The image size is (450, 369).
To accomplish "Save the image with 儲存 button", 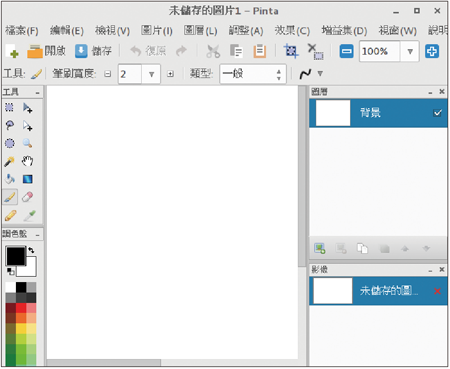I will pos(93,51).
